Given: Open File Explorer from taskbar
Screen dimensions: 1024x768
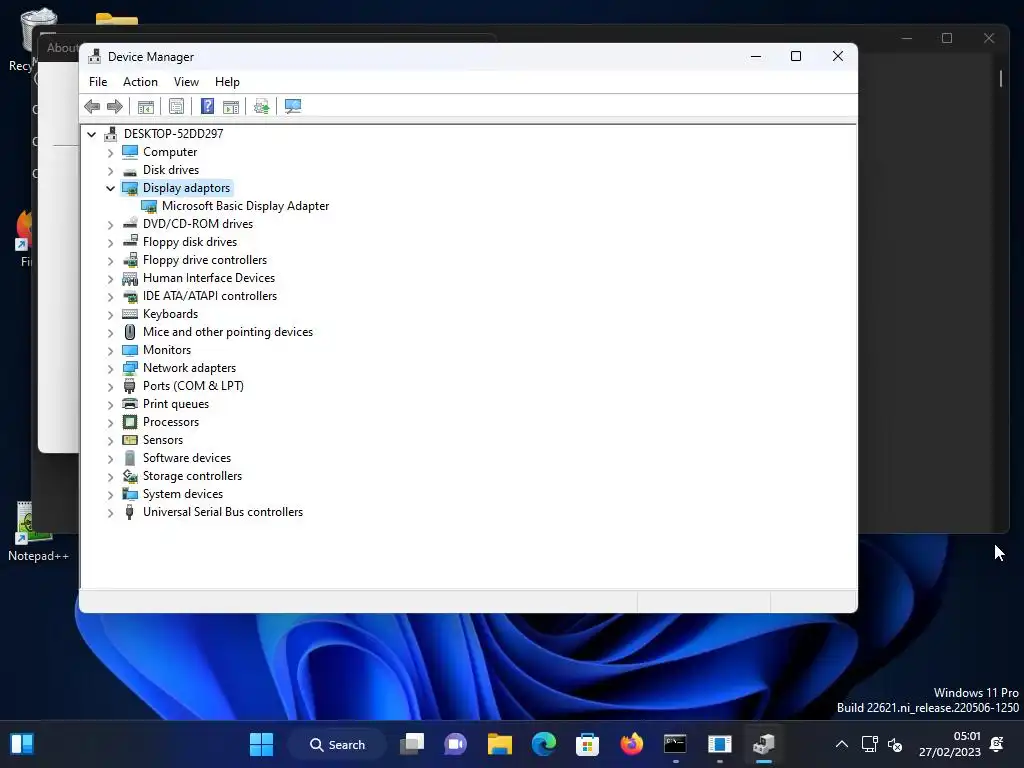Looking at the screenshot, I should tap(500, 744).
